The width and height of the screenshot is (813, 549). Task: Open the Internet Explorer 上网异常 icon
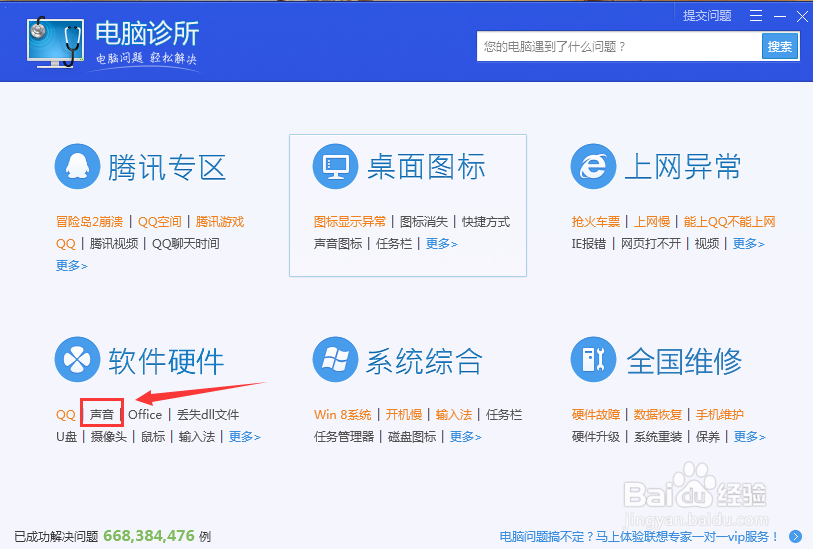point(593,166)
